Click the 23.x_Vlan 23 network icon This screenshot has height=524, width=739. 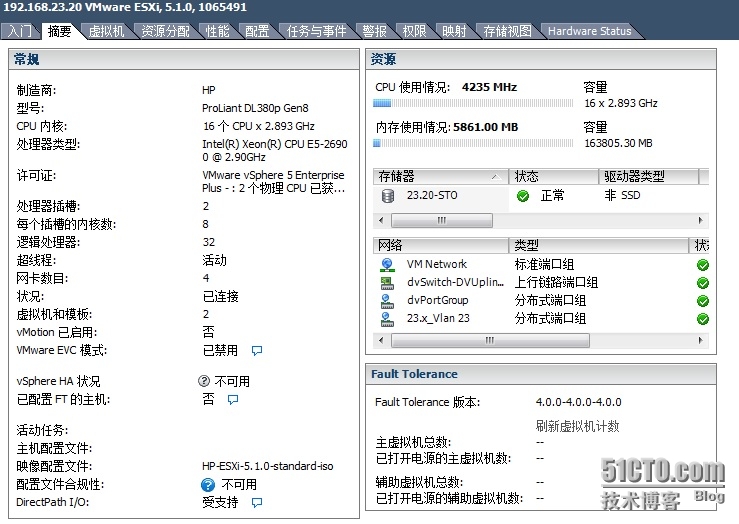click(387, 319)
